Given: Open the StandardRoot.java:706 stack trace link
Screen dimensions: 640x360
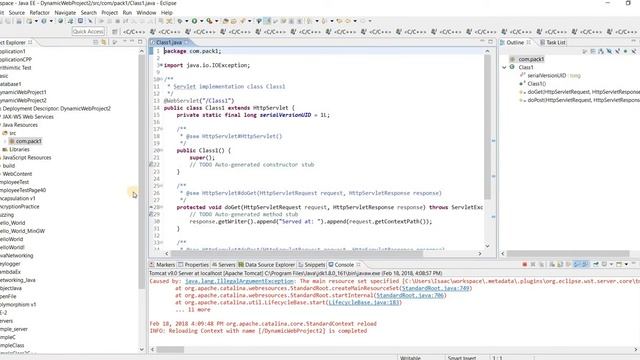Looking at the screenshot, I should click(x=410, y=295).
